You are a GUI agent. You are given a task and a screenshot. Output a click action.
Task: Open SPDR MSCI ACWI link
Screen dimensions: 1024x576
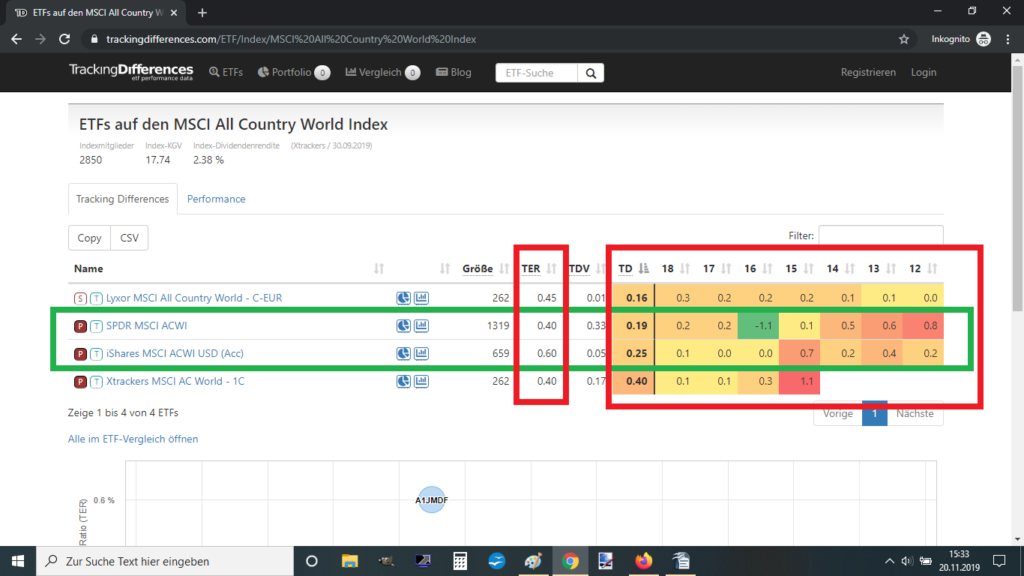[x=146, y=325]
